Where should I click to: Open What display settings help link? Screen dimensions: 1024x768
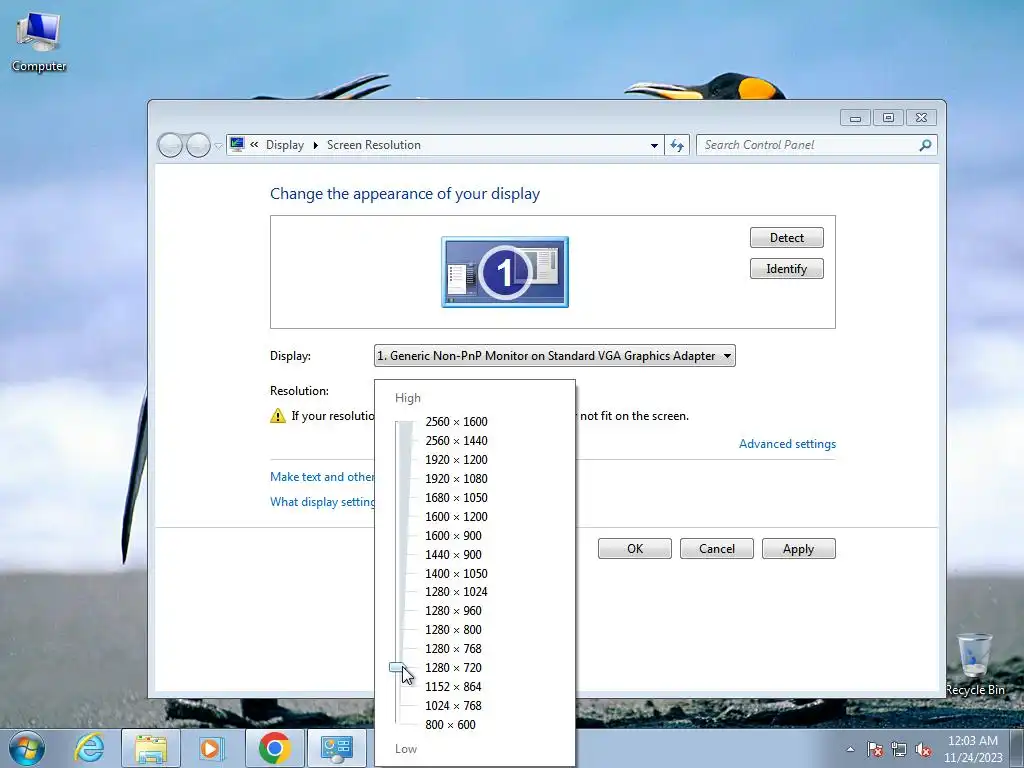click(322, 502)
